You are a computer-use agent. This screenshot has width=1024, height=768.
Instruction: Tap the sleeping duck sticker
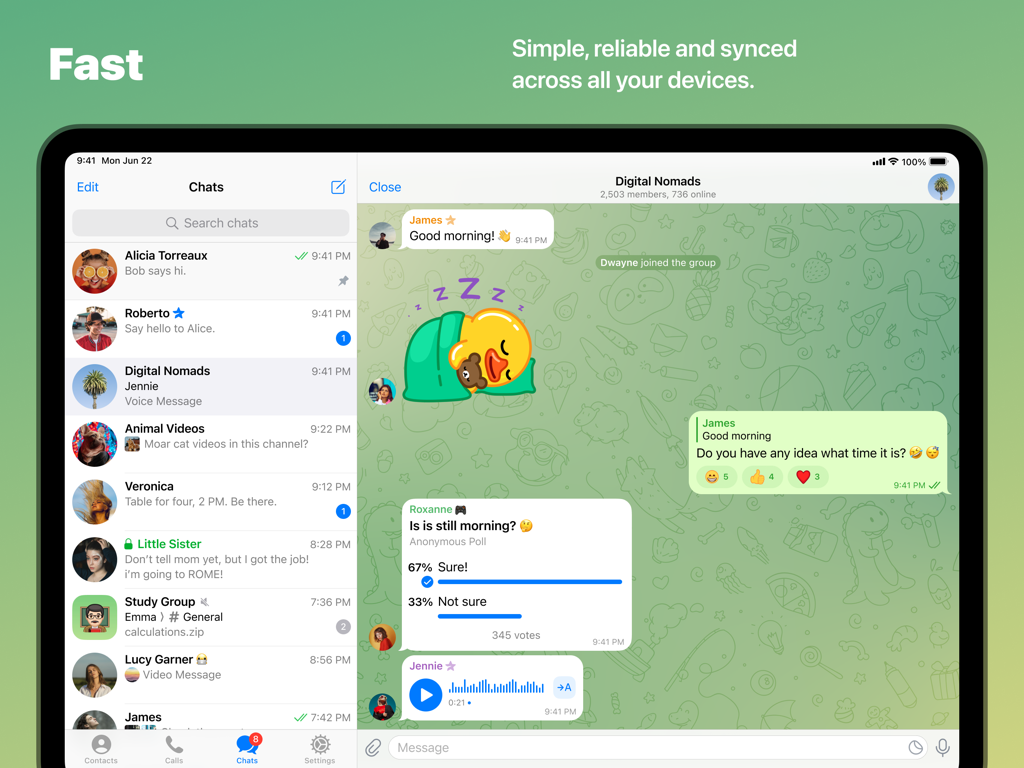click(x=470, y=340)
